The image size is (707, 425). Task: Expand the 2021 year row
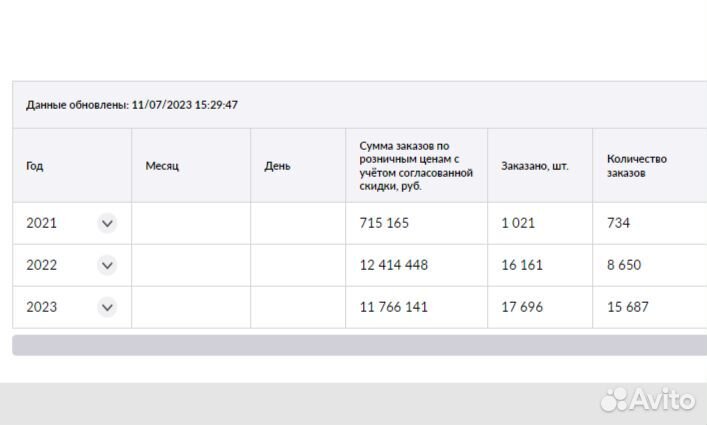(x=107, y=224)
